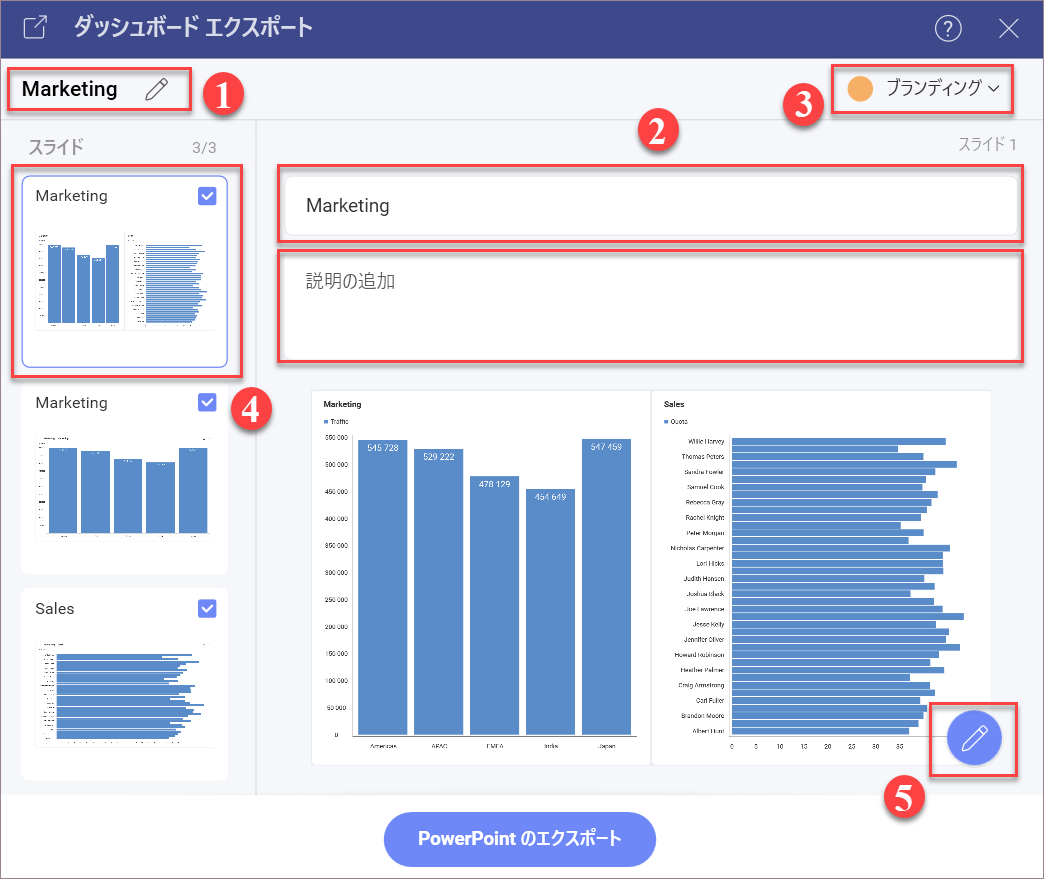Image resolution: width=1044 pixels, height=879 pixels.
Task: Click the Marketing dashboard title text
Action: [x=69, y=89]
